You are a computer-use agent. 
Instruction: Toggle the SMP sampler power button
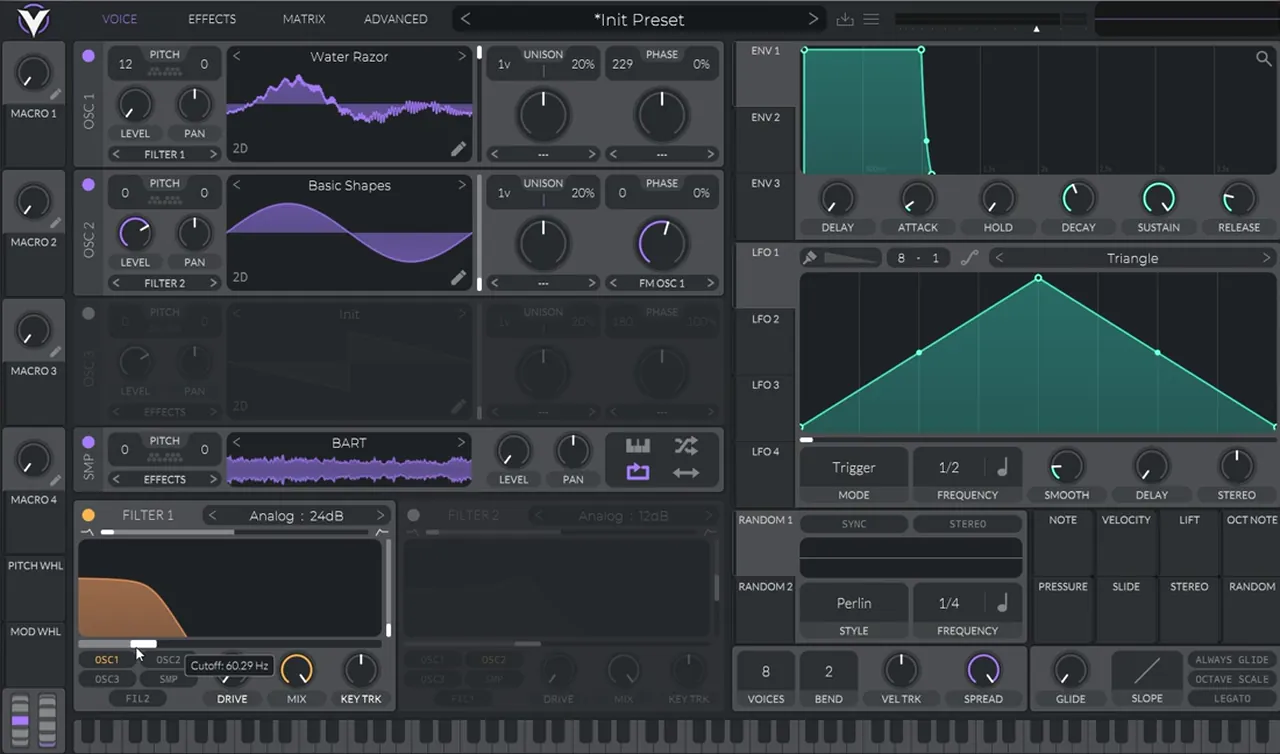click(89, 442)
